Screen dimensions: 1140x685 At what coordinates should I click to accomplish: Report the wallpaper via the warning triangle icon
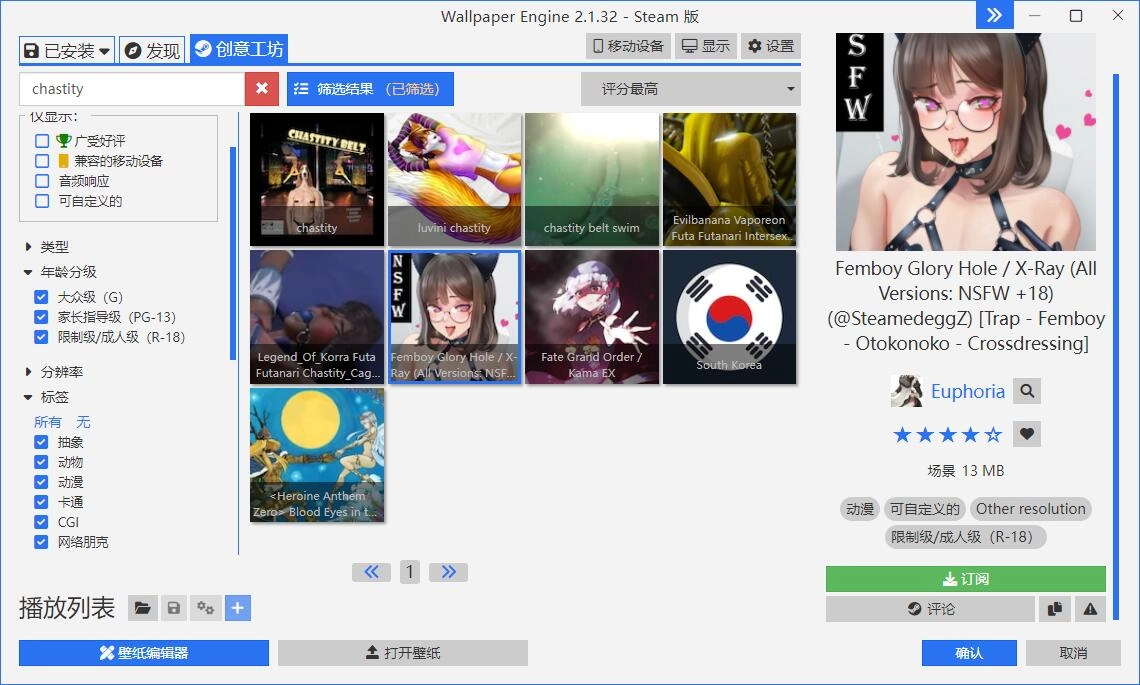coord(1090,609)
